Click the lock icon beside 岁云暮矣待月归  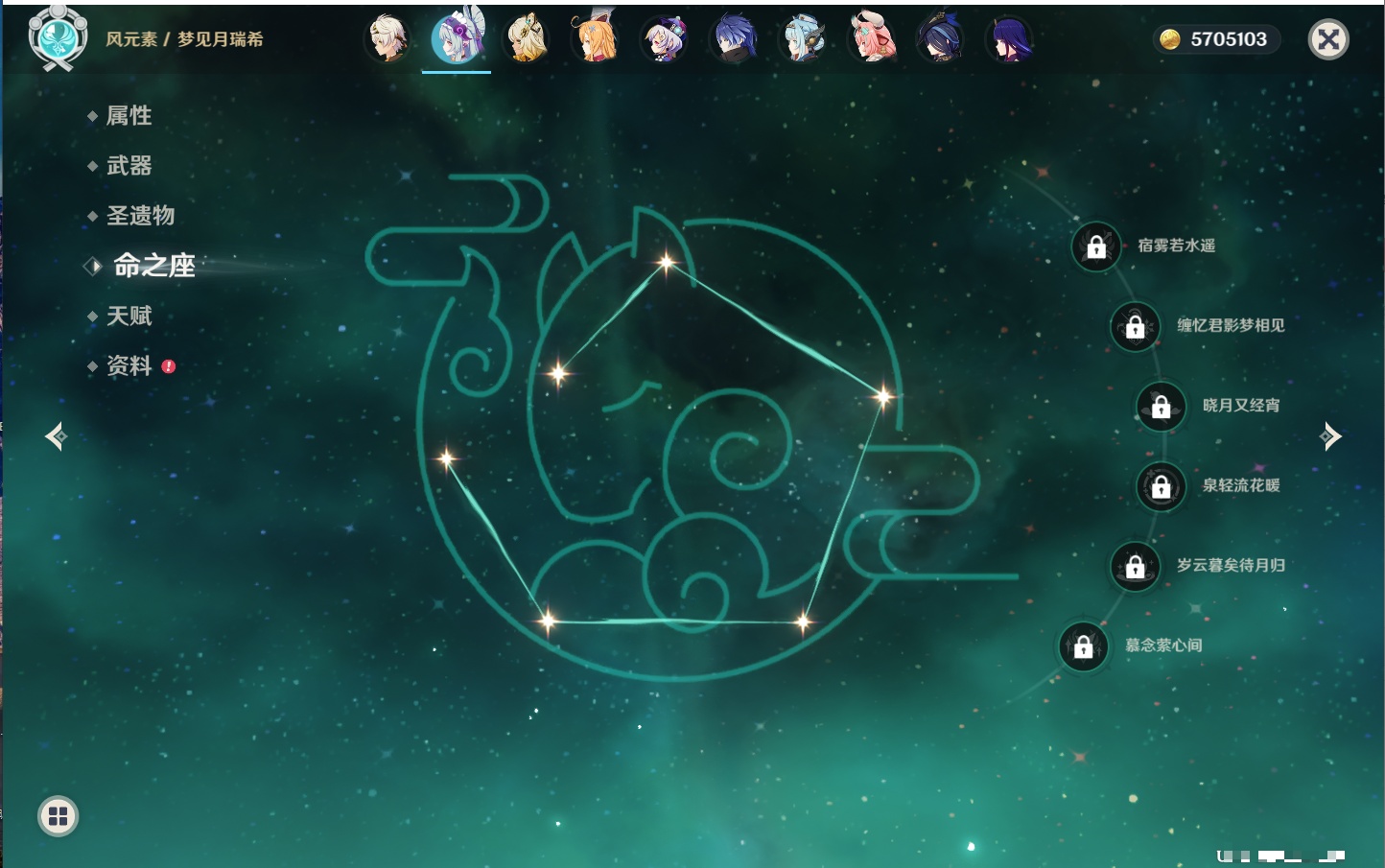tap(1136, 566)
